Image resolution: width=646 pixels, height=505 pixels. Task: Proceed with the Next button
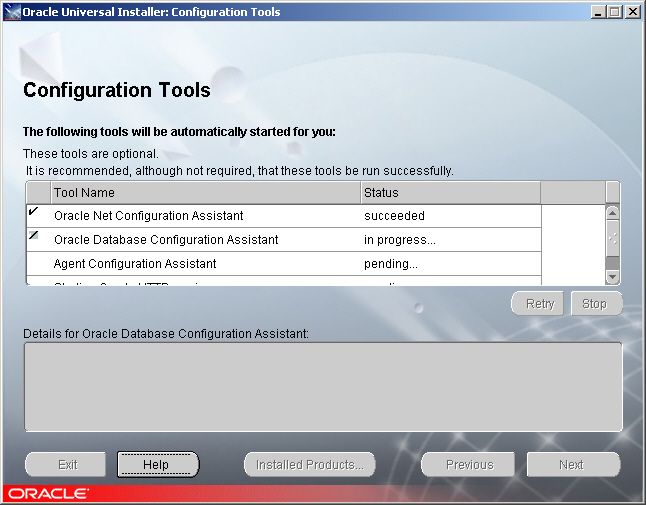[573, 465]
